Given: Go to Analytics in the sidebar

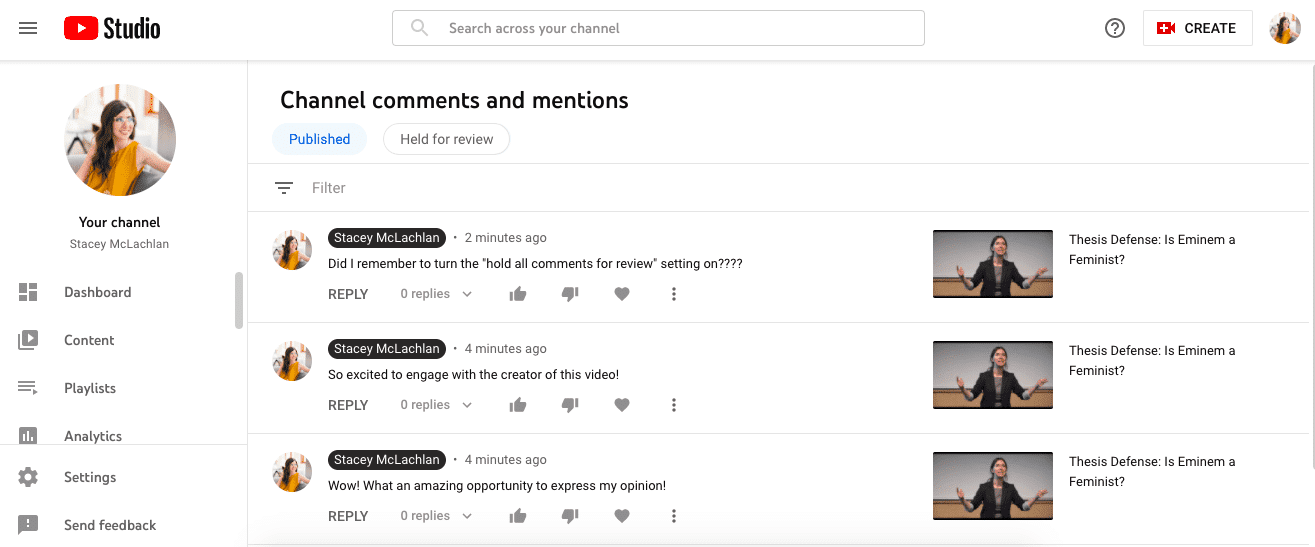Looking at the screenshot, I should [92, 436].
